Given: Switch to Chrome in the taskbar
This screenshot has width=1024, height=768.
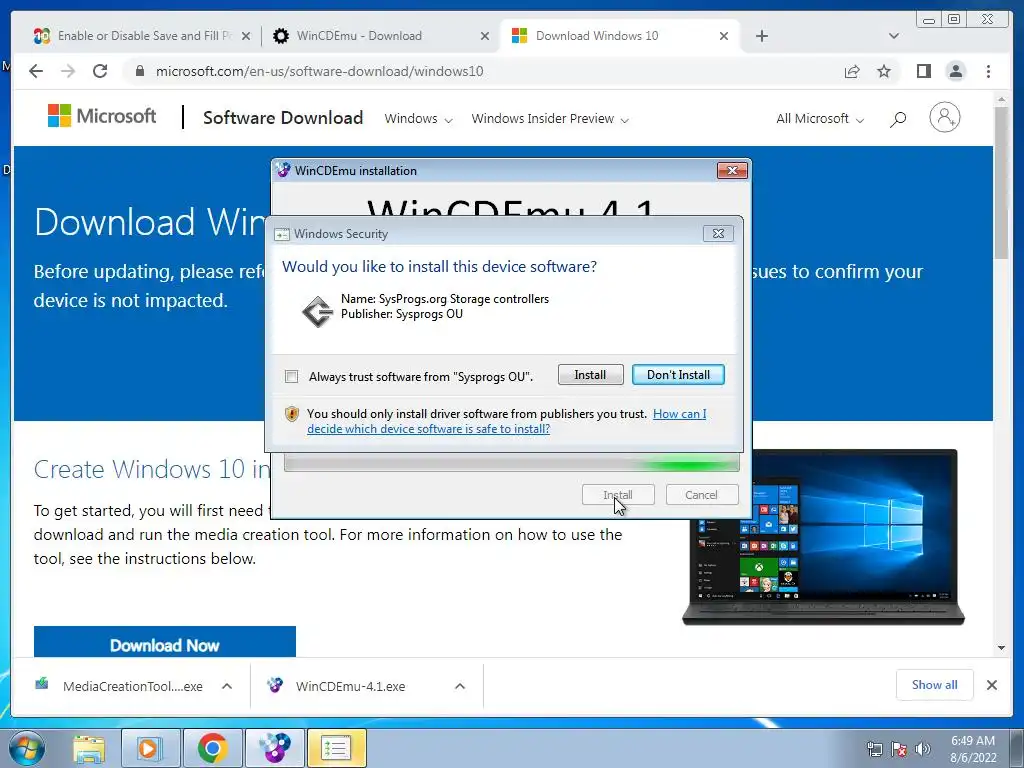Looking at the screenshot, I should click(x=212, y=748).
